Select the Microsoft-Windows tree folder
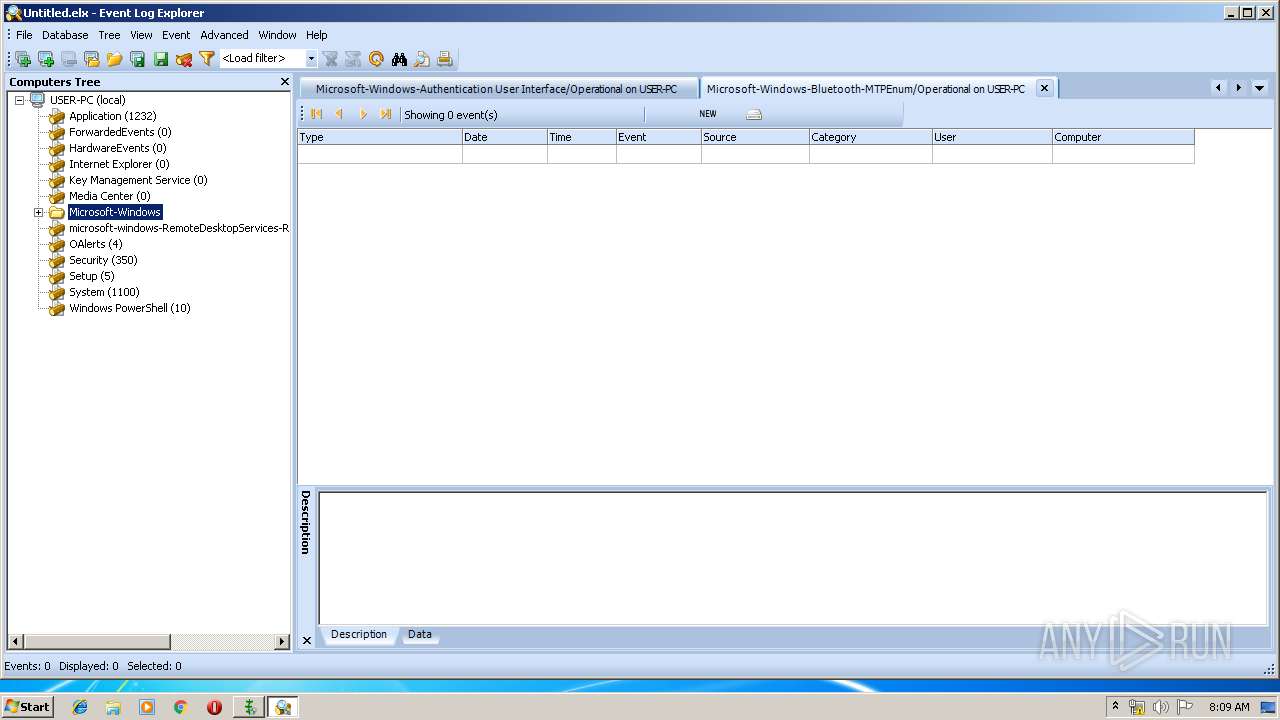1280x720 pixels. point(115,212)
